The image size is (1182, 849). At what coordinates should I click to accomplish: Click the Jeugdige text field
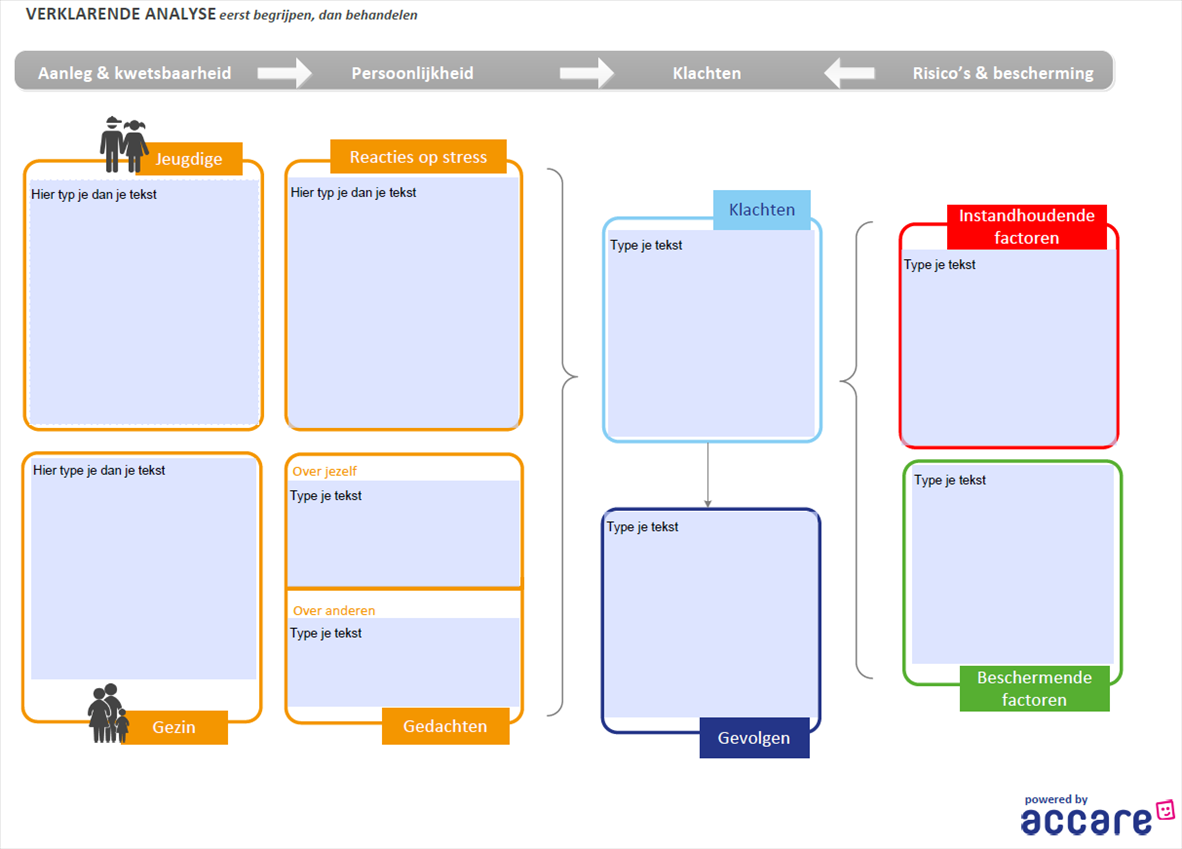point(144,300)
